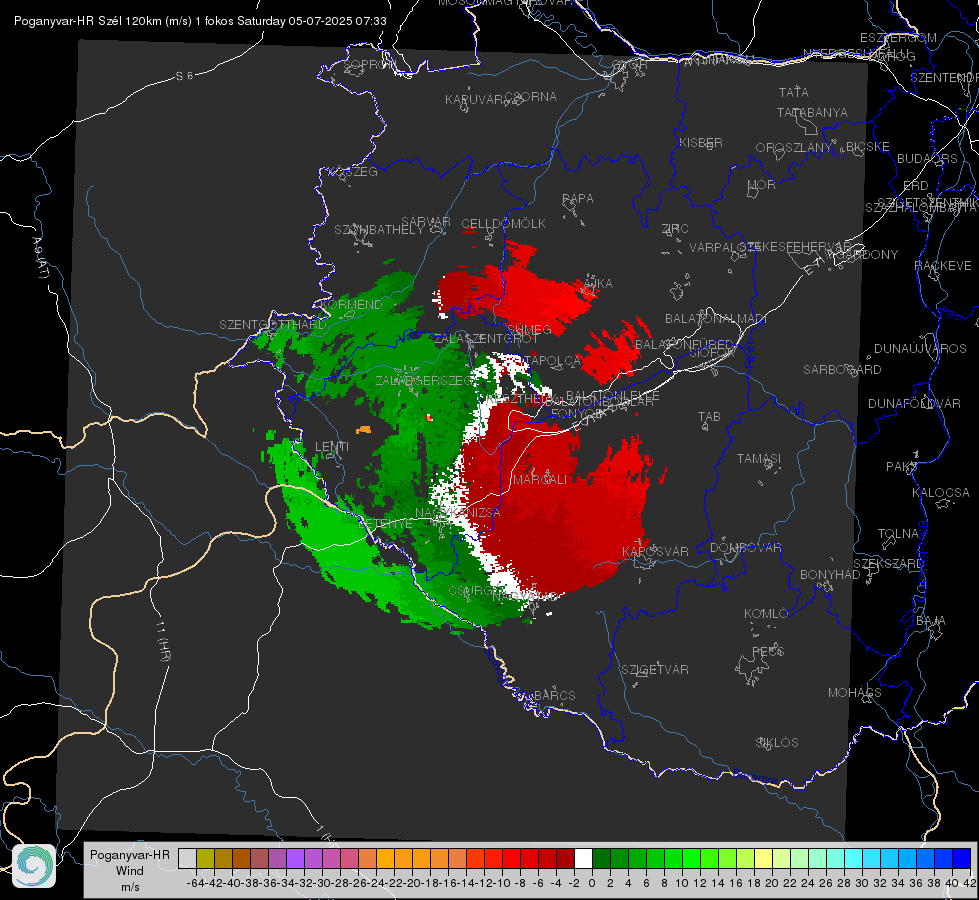Click the LENTI city label

[332, 447]
